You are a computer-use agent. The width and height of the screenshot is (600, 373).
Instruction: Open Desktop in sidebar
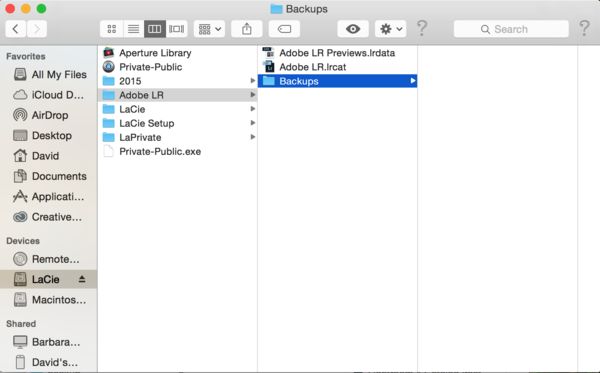click(49, 135)
